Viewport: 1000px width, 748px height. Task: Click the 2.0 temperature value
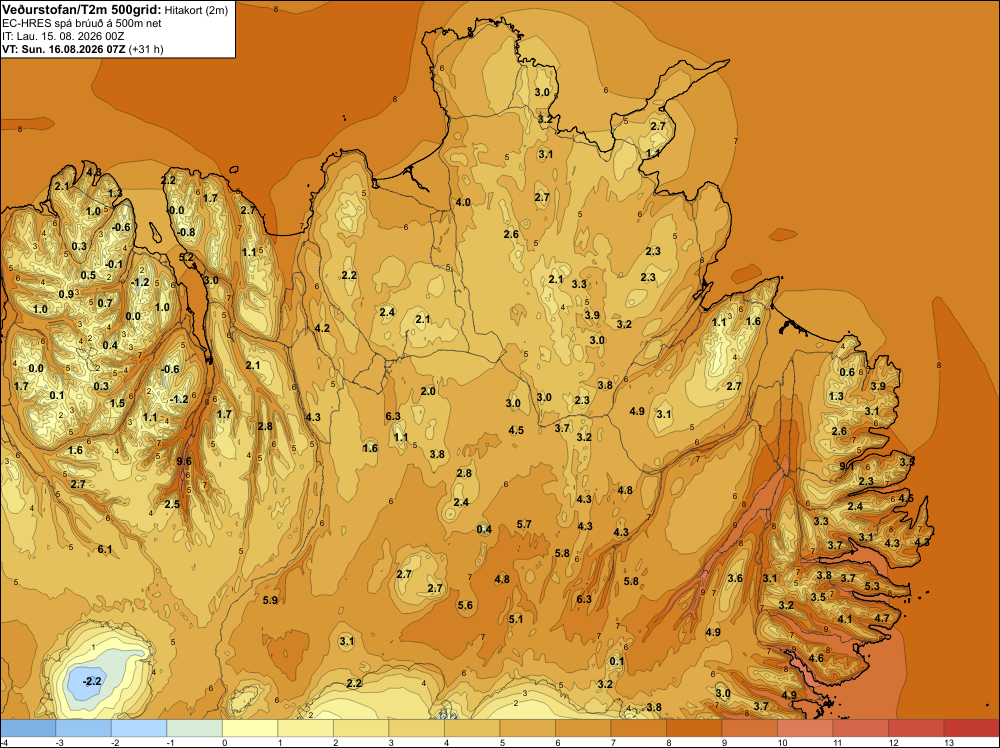pyautogui.click(x=428, y=391)
